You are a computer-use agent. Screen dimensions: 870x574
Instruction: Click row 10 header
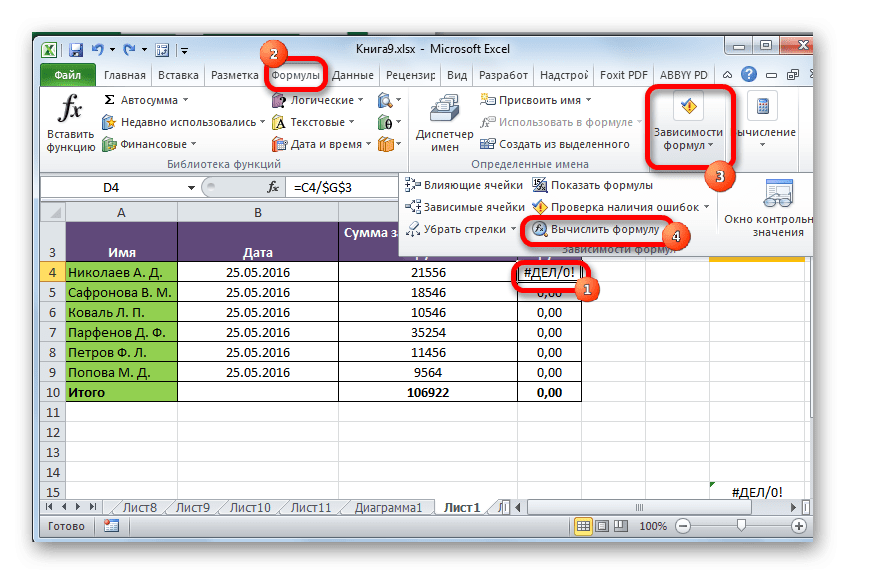(x=53, y=393)
